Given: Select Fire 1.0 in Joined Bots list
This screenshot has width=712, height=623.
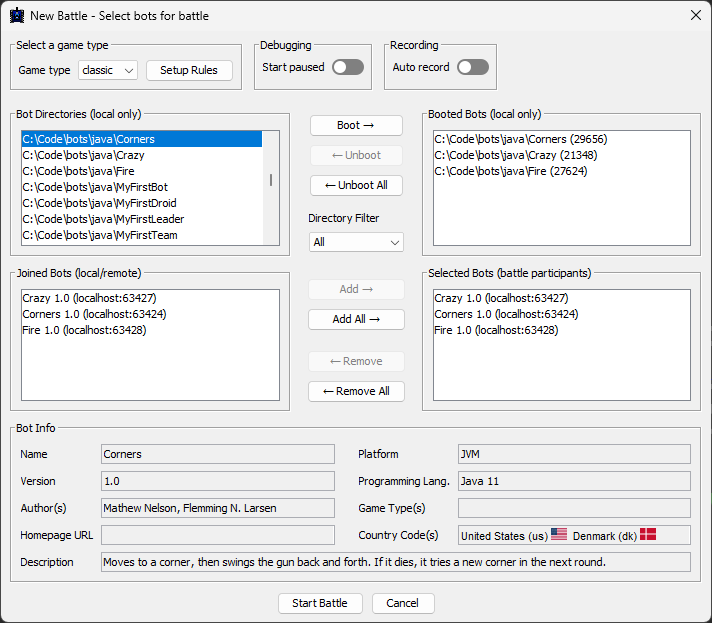Looking at the screenshot, I should [84, 330].
